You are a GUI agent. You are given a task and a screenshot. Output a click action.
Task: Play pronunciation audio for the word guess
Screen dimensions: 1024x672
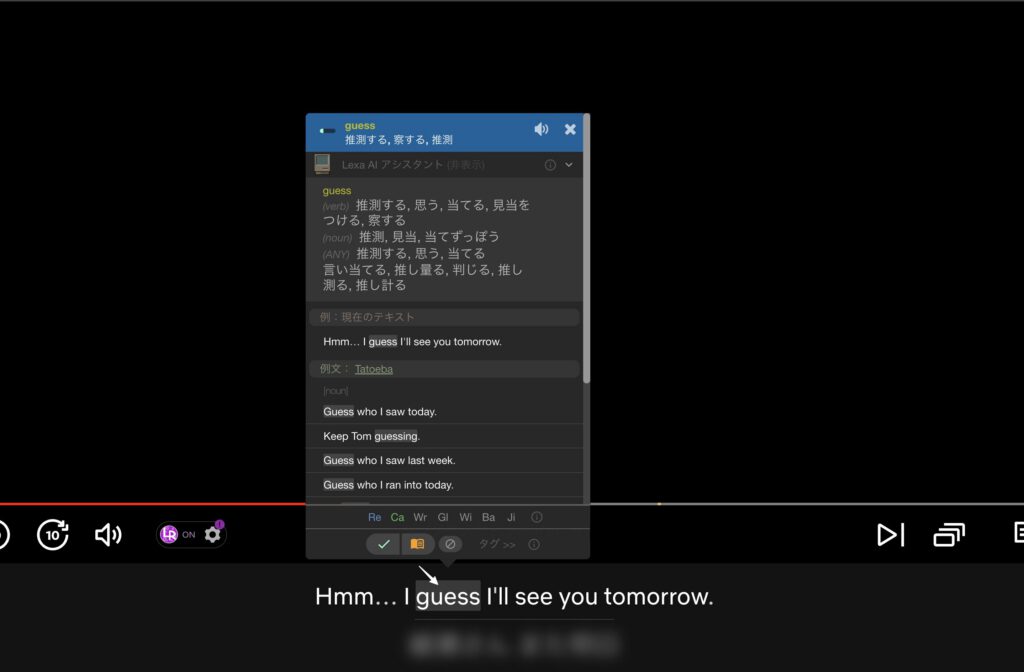(x=541, y=129)
